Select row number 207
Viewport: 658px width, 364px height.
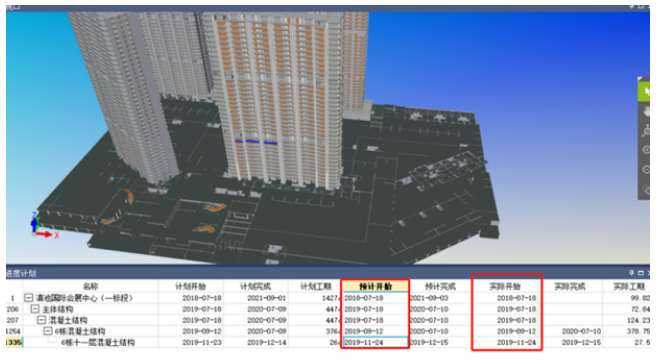pos(13,320)
